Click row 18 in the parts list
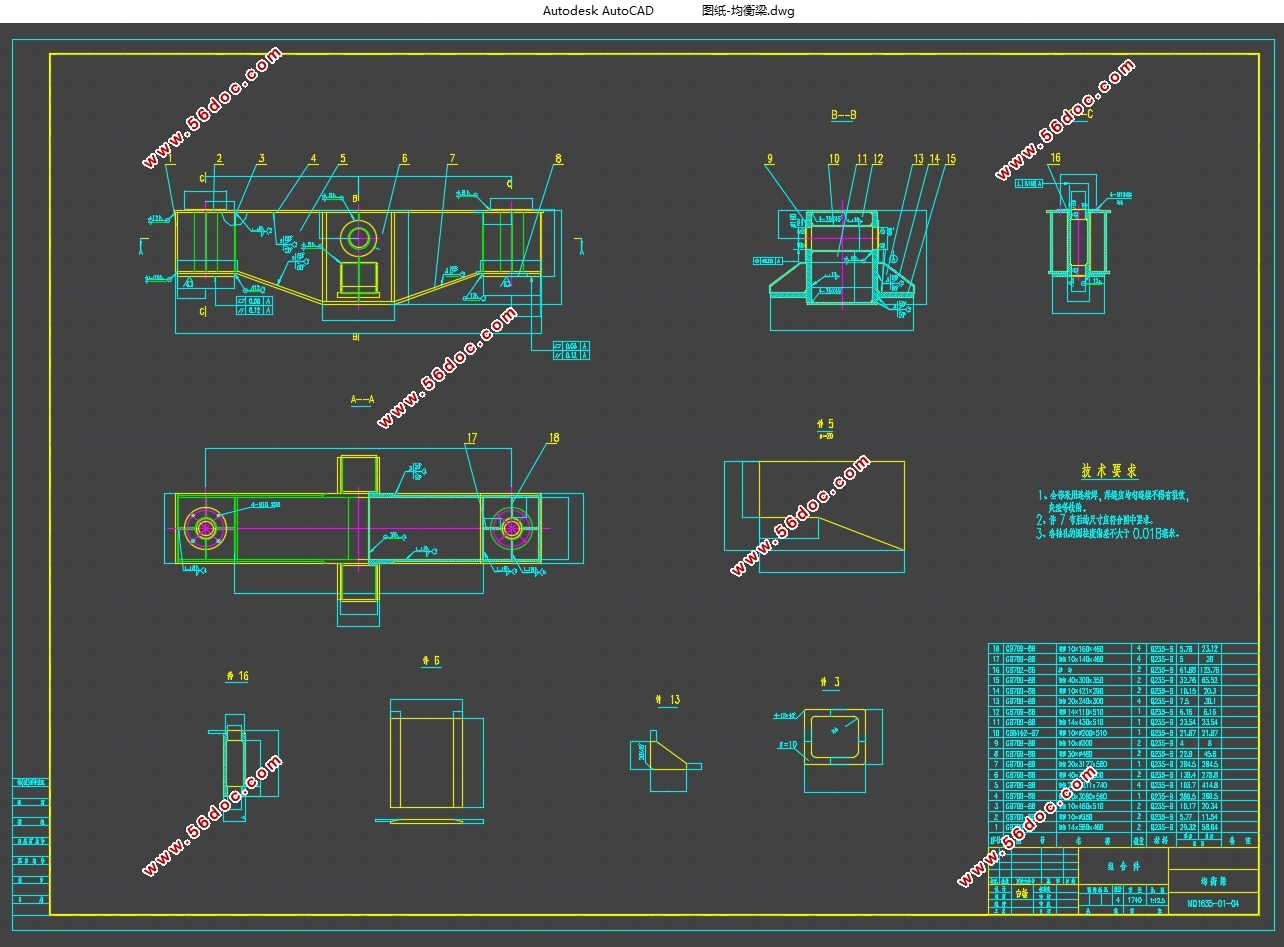The height and width of the screenshot is (947, 1284). pyautogui.click(x=1123, y=648)
